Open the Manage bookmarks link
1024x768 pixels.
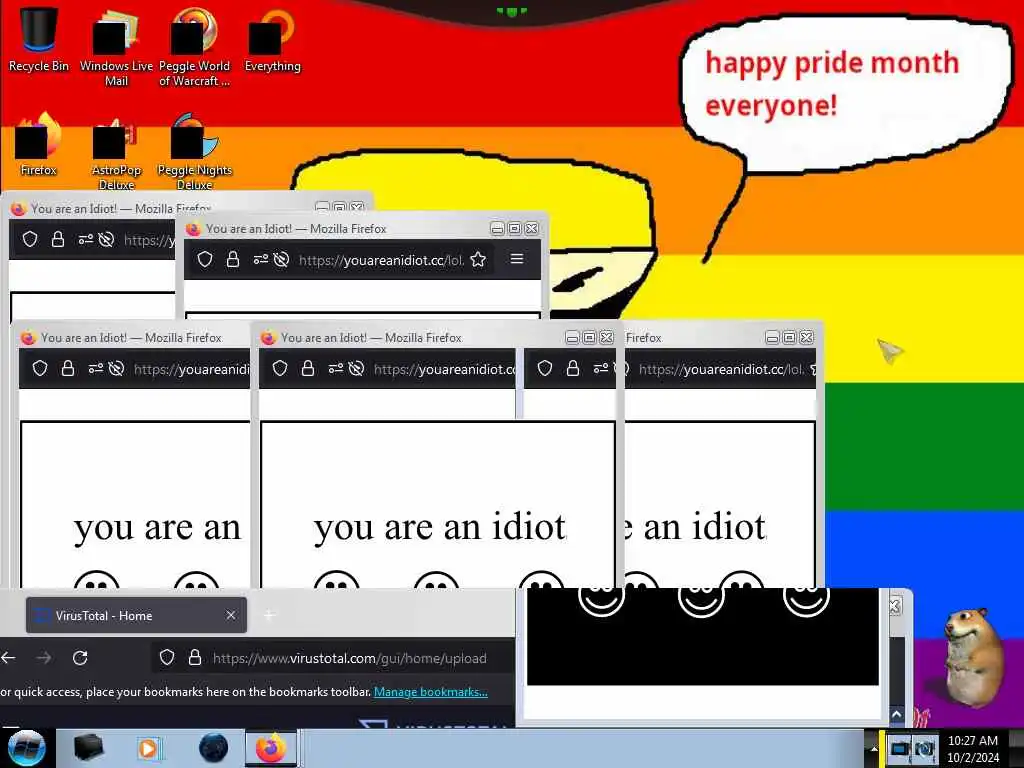tap(430, 692)
